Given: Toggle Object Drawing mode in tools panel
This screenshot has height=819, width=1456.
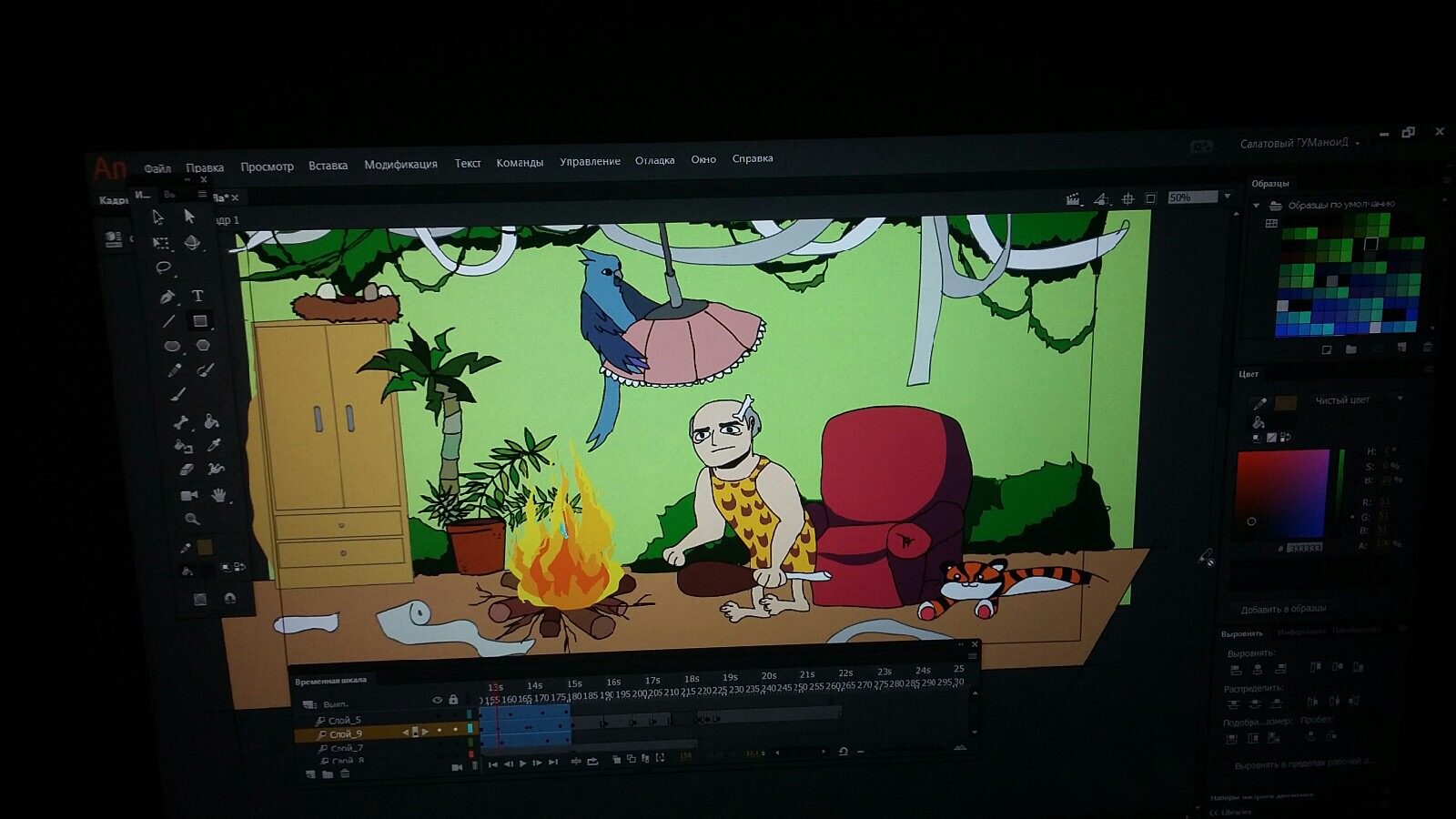Looking at the screenshot, I should [199, 599].
